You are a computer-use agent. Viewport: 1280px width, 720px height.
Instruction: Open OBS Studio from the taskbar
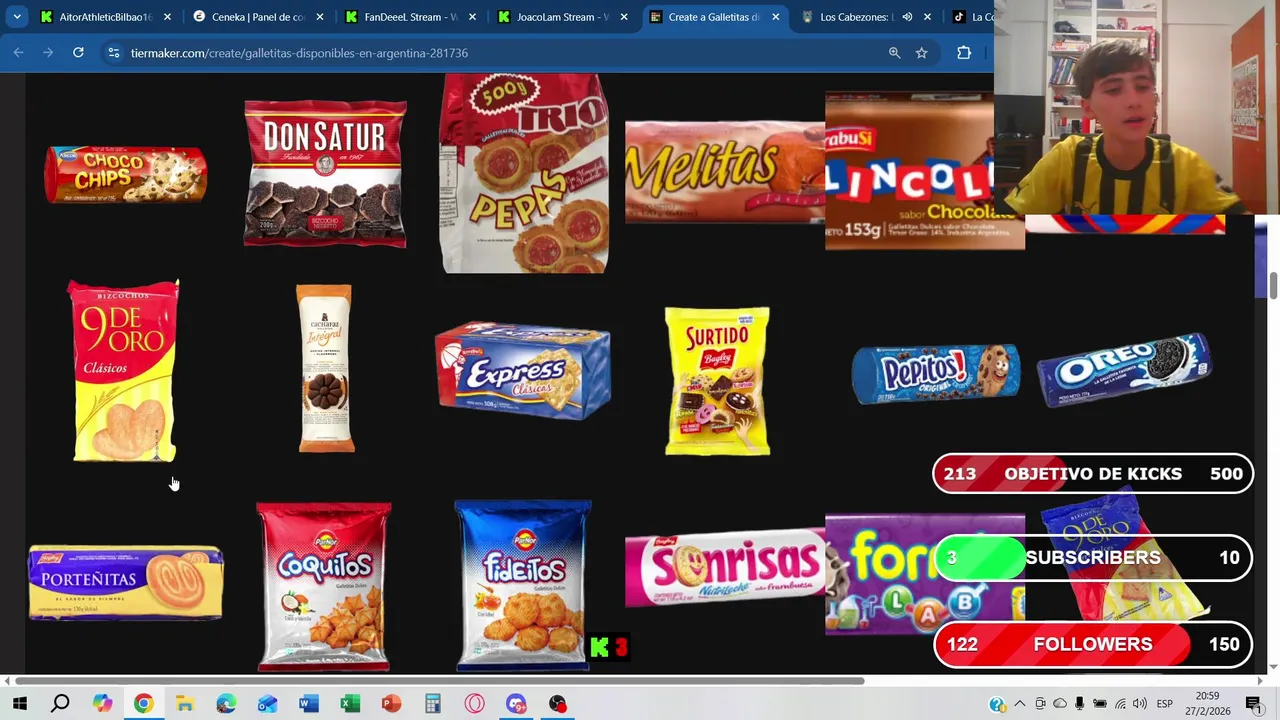coord(557,703)
